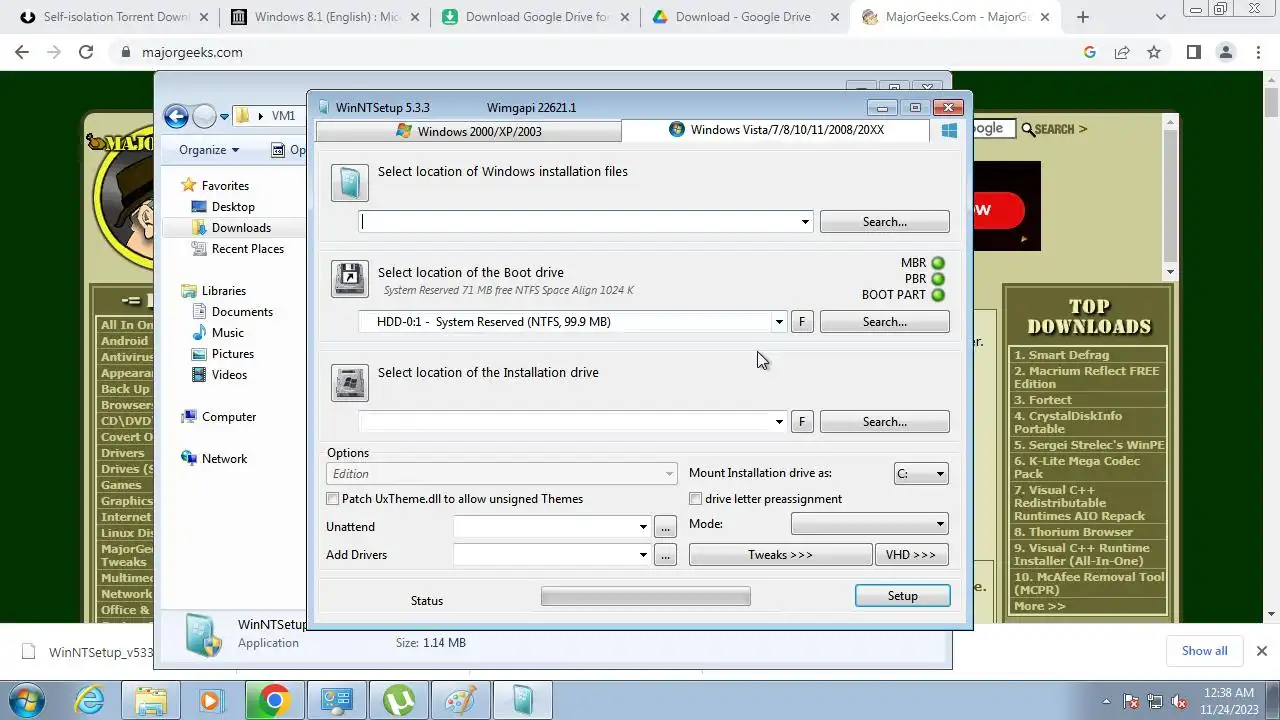Viewport: 1280px width, 720px height.
Task: Enable drive letter preassignment
Action: click(x=696, y=499)
